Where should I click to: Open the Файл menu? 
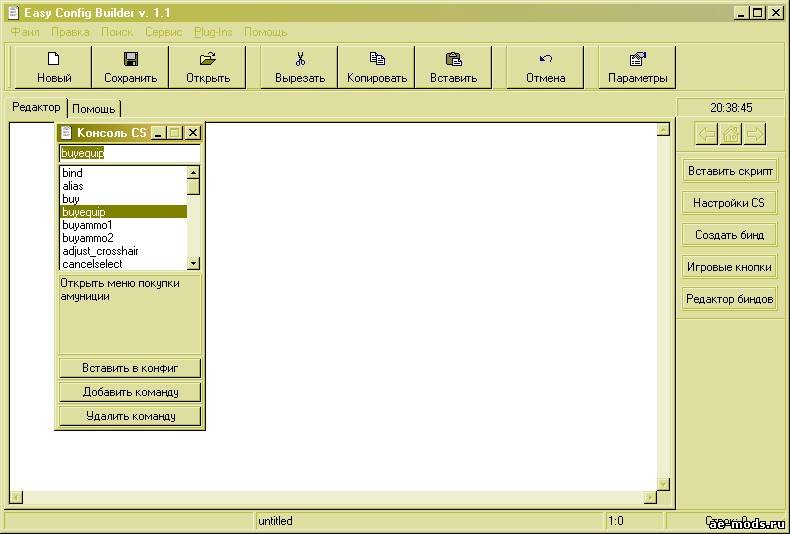25,32
